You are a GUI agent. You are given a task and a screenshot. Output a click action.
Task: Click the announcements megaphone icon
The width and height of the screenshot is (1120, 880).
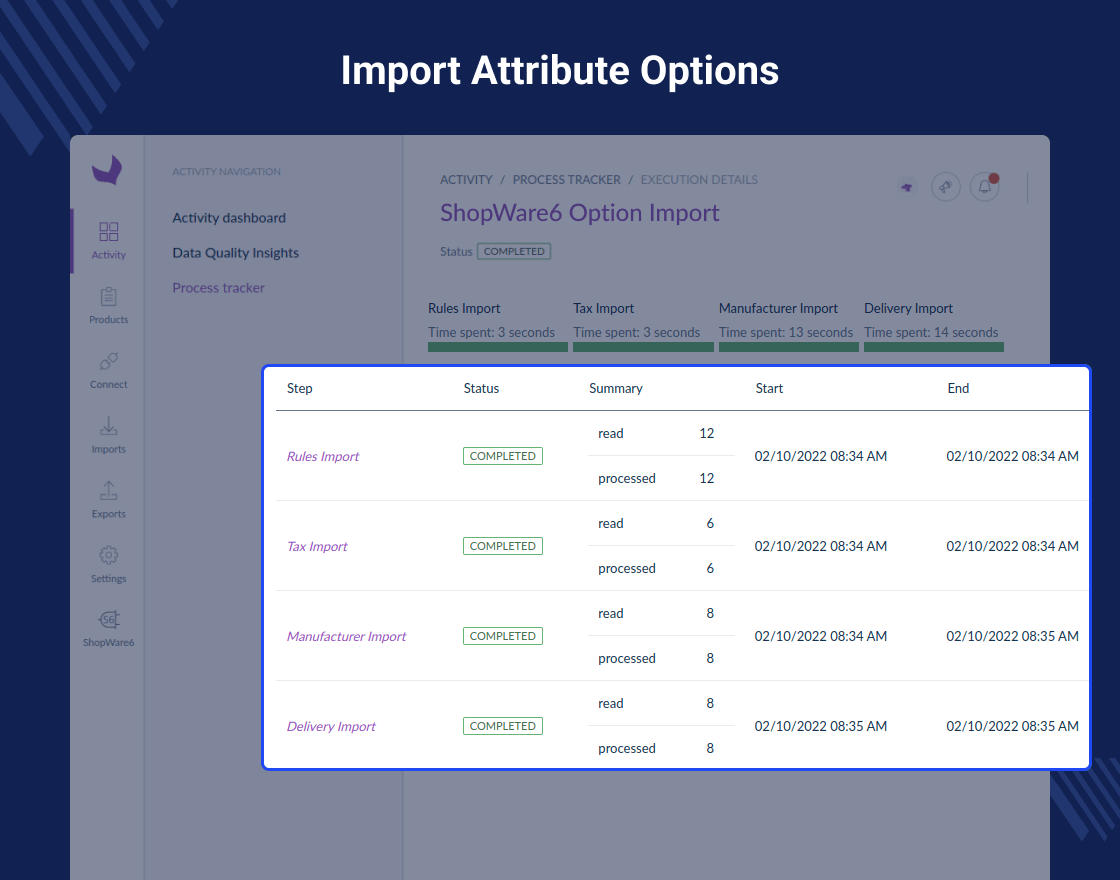coord(946,187)
